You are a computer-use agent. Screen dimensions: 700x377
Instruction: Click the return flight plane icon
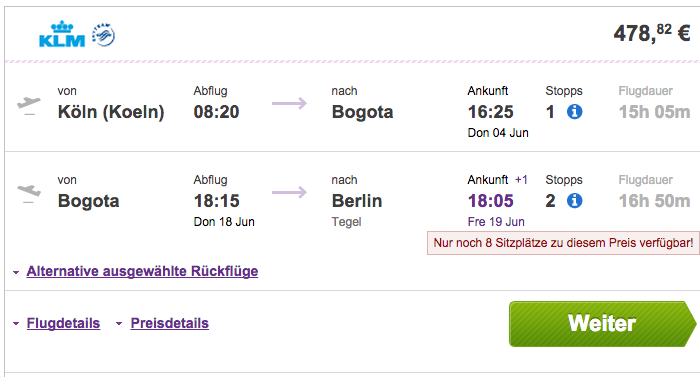[29, 193]
